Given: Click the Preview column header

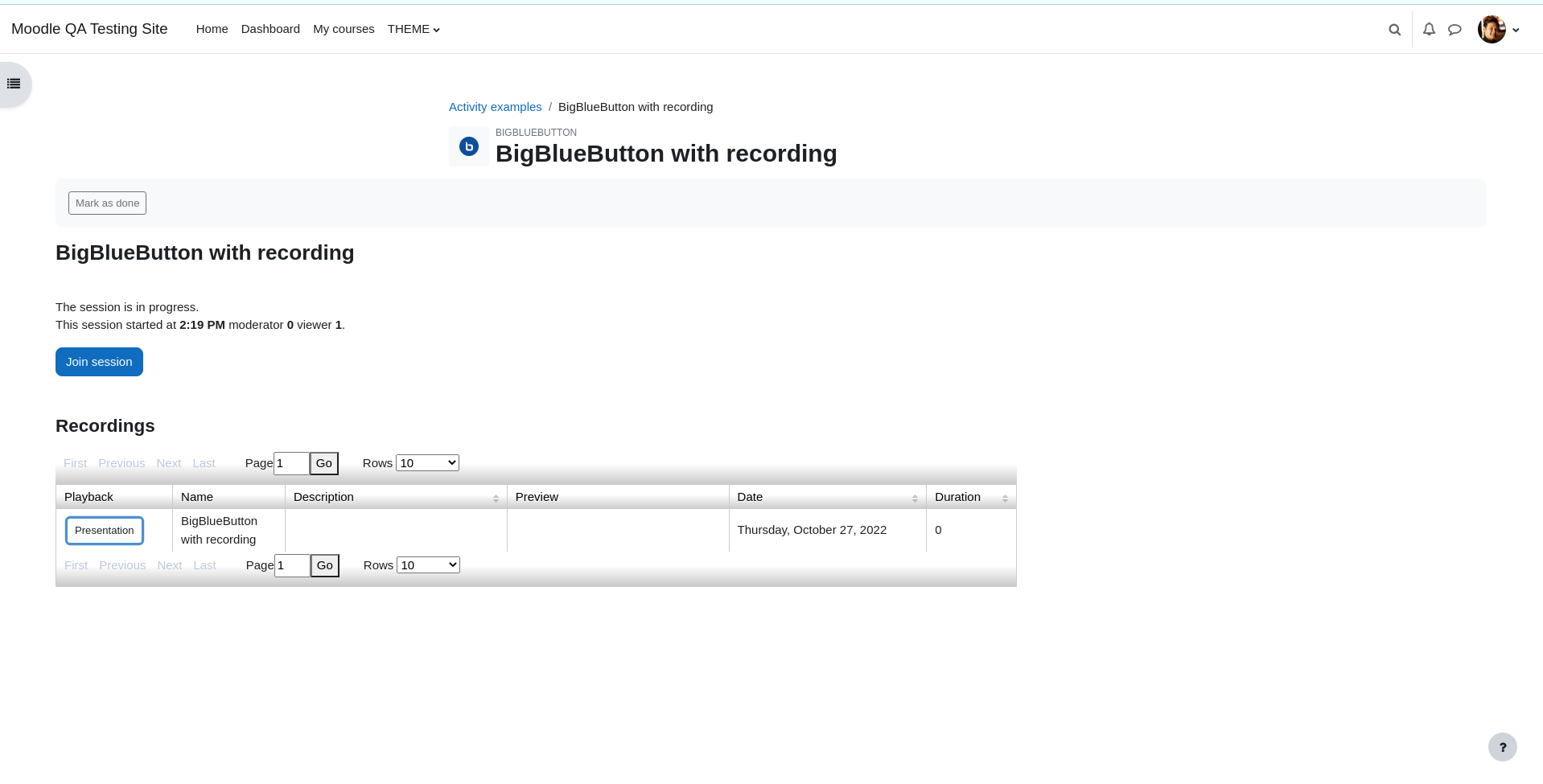Looking at the screenshot, I should 618,497.
